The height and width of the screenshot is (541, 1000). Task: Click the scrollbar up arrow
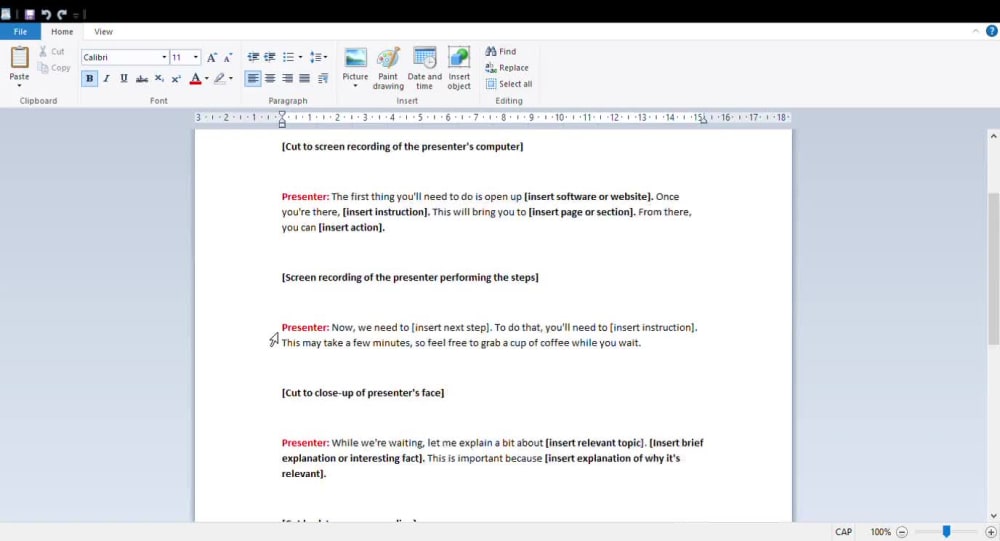click(x=993, y=136)
